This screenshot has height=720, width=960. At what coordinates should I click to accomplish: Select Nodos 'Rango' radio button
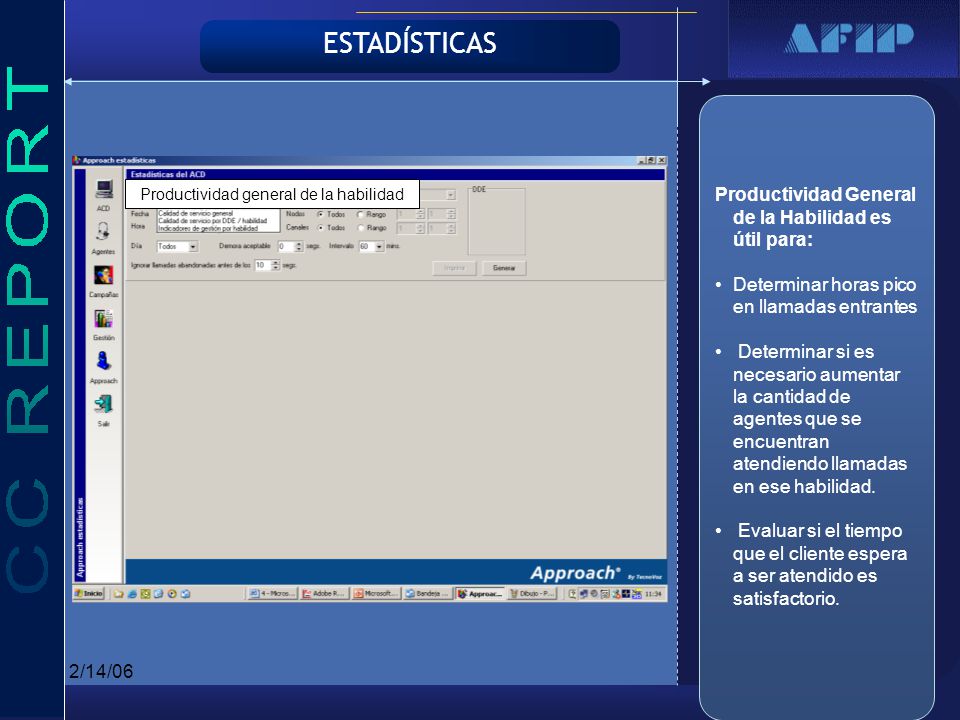click(x=361, y=214)
